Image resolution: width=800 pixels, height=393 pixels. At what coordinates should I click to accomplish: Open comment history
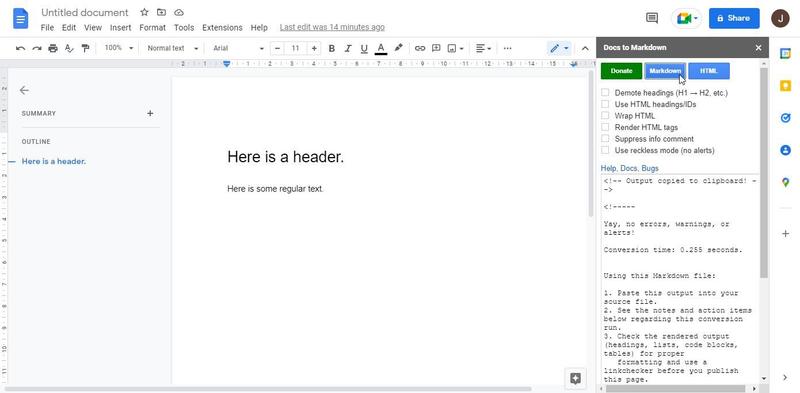[652, 18]
